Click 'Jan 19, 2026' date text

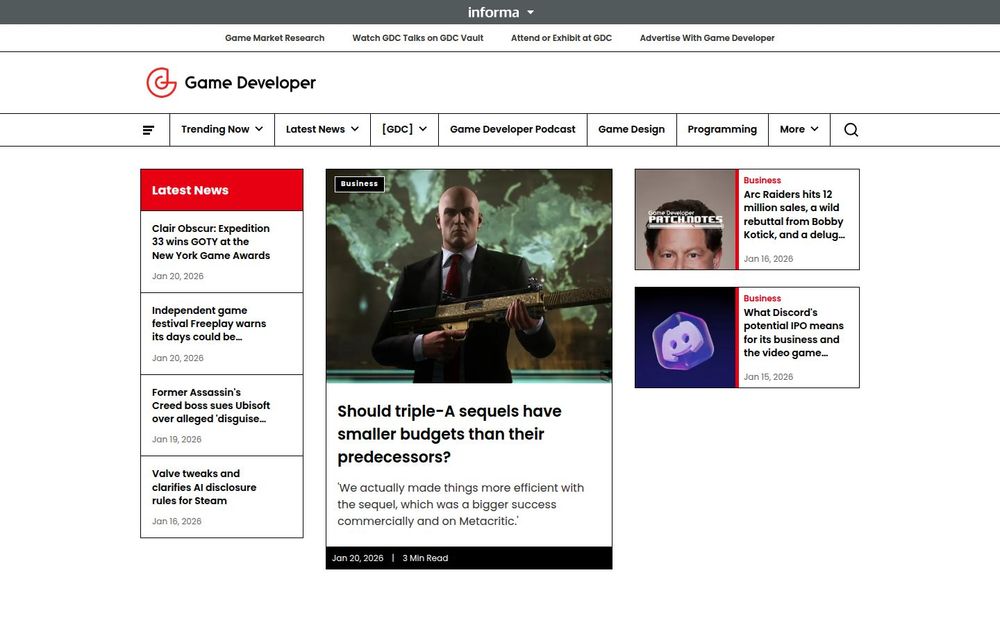coord(177,439)
